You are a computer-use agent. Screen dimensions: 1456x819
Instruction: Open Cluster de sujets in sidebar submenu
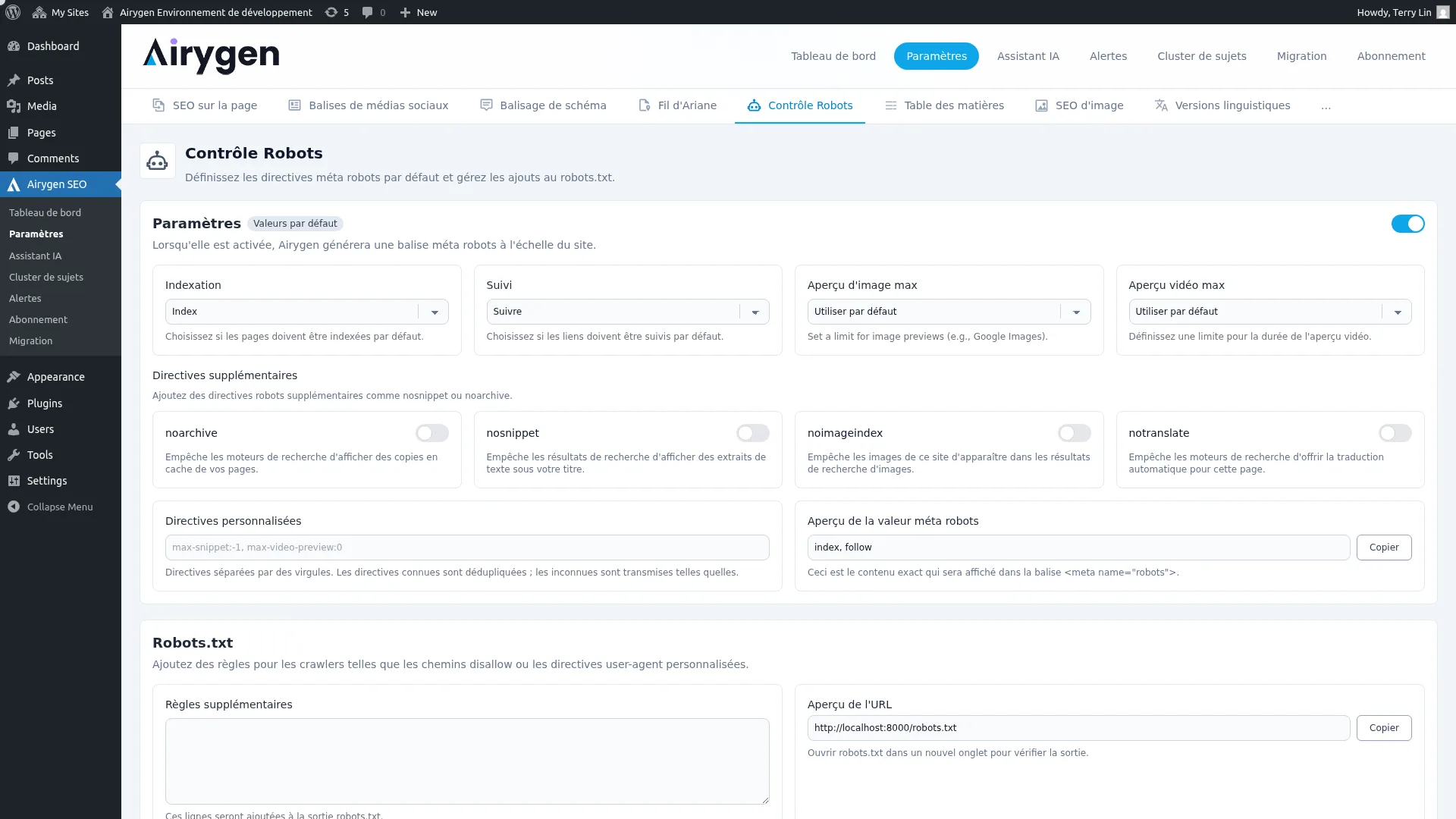point(46,278)
